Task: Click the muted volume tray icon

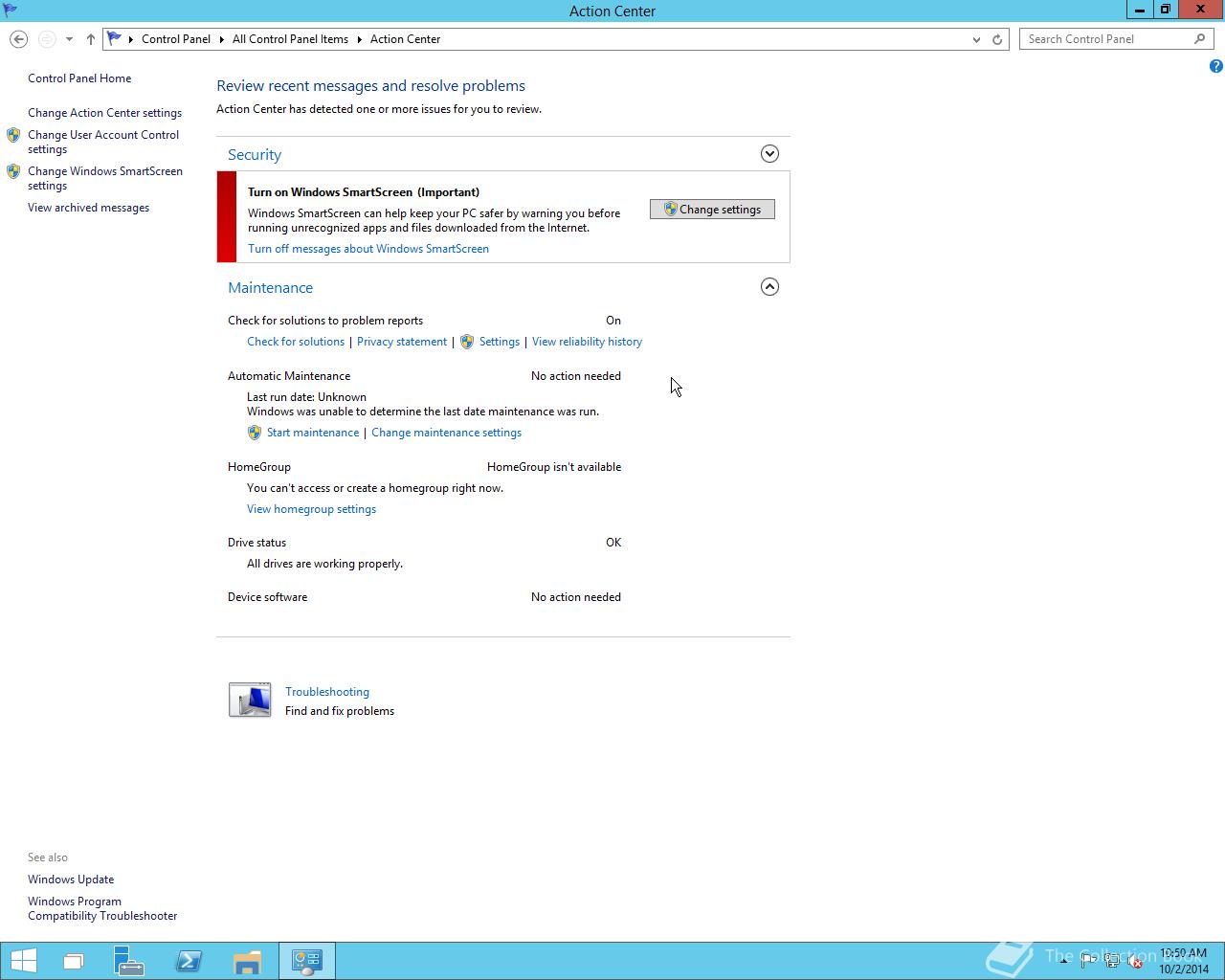Action: (x=1136, y=961)
